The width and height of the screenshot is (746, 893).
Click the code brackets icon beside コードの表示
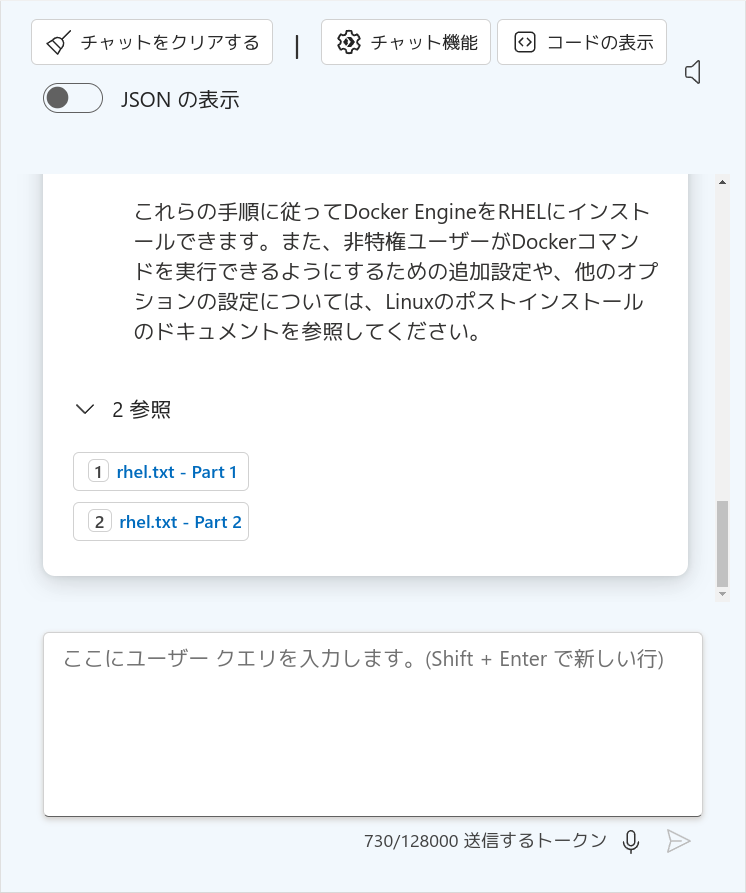pos(524,42)
